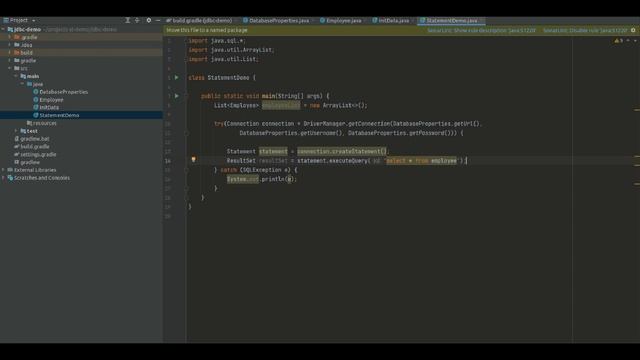Click the highlighted employeeList variable
Image resolution: width=640 pixels, height=360 pixels.
point(281,105)
